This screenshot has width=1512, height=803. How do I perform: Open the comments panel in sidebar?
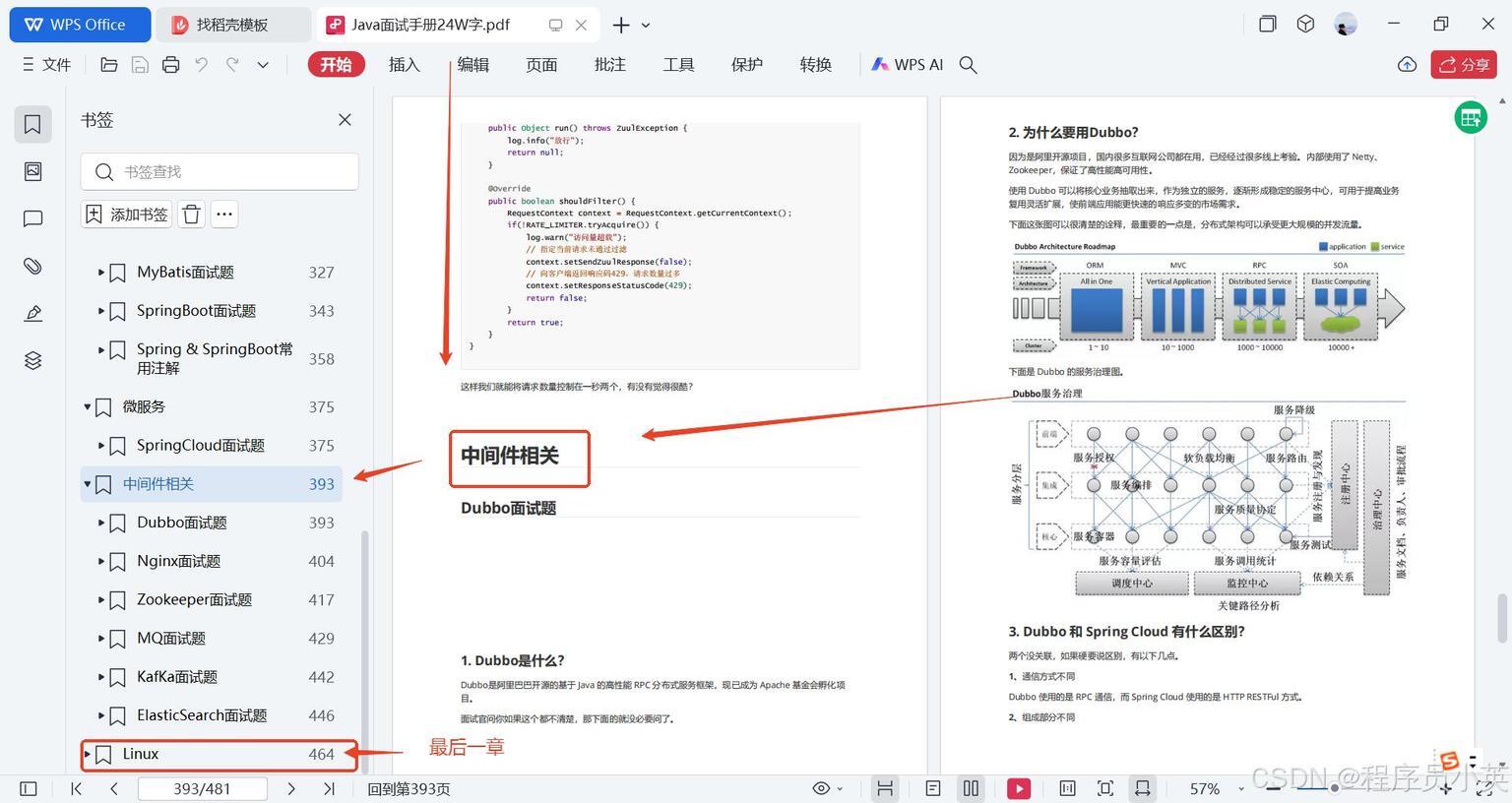click(x=32, y=218)
